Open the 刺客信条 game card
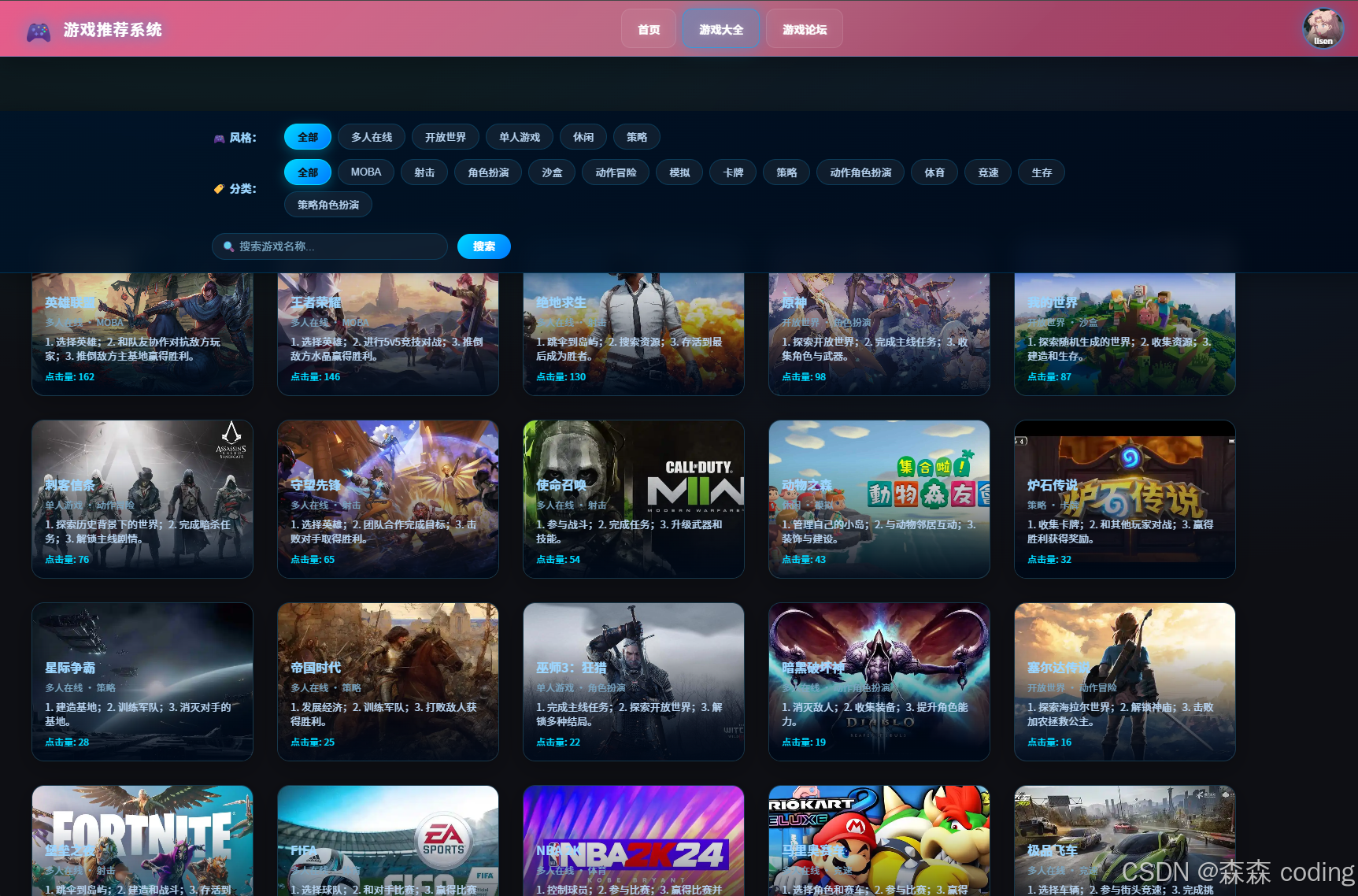This screenshot has width=1358, height=896. point(142,499)
